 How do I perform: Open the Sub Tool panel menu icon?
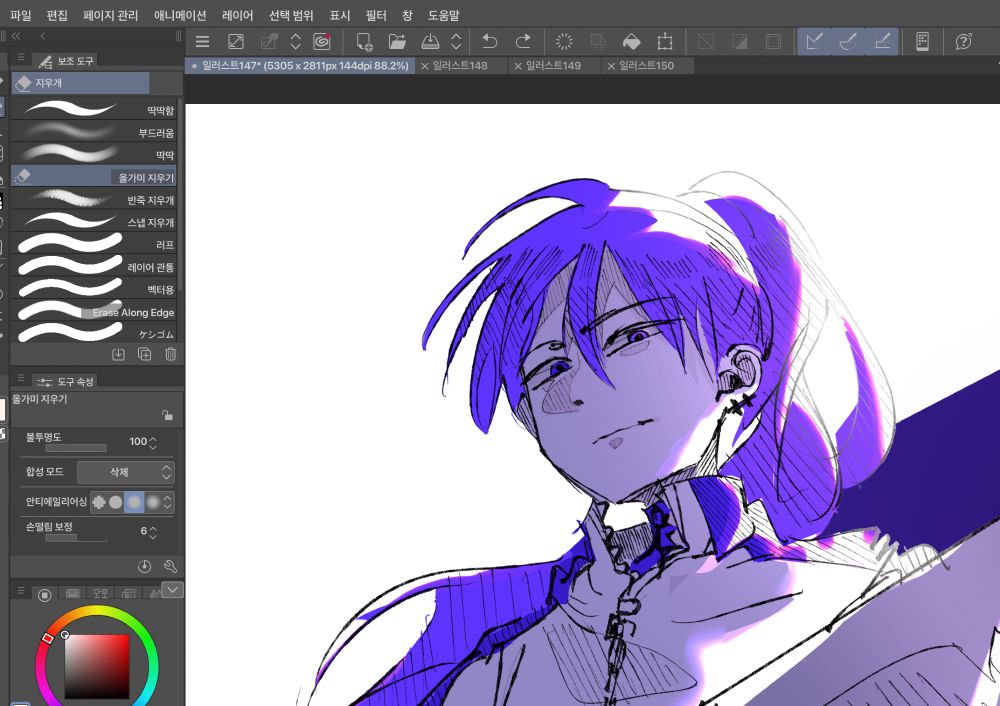click(20, 57)
